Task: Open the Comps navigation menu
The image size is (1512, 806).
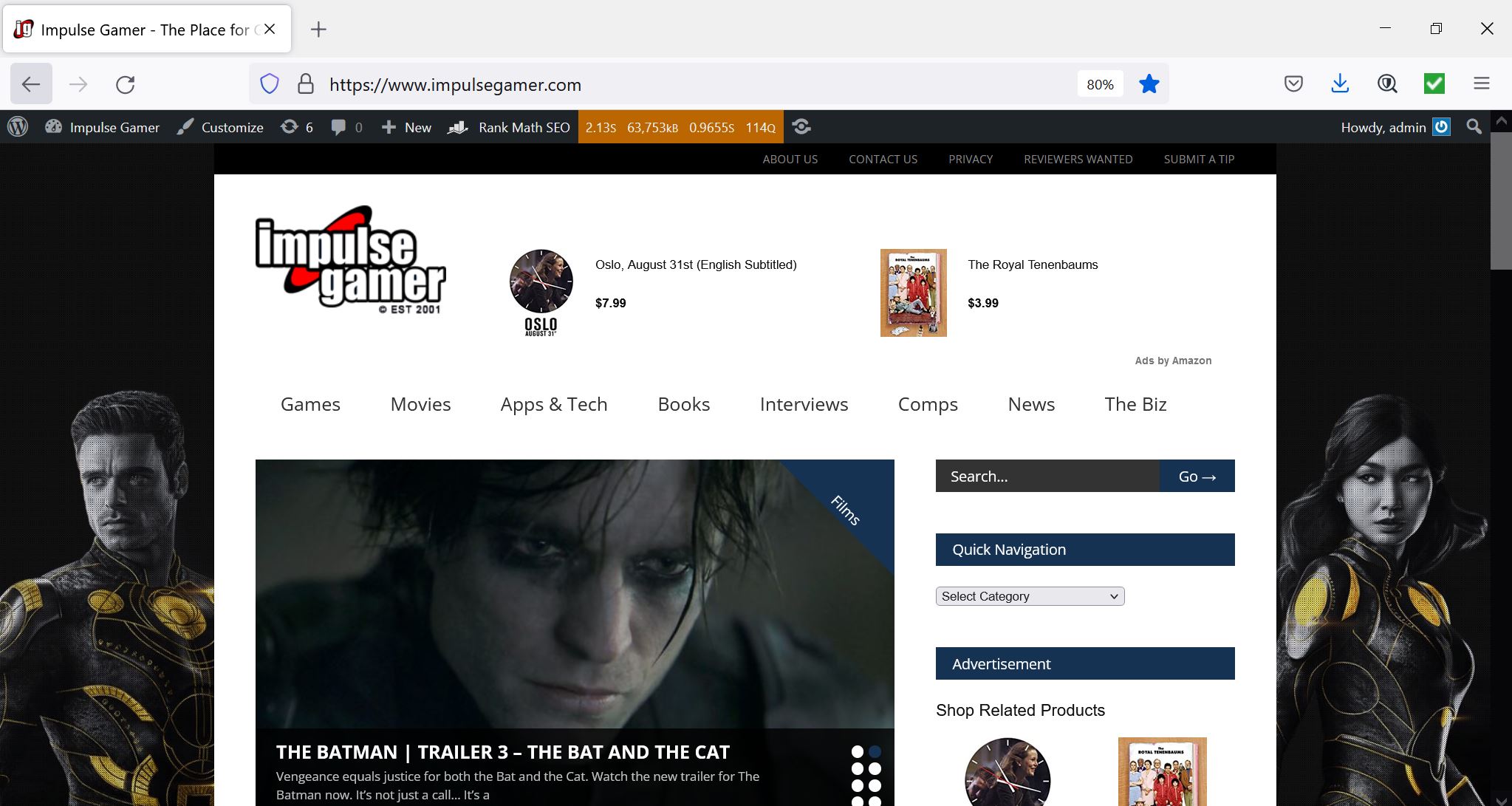Action: (x=928, y=404)
